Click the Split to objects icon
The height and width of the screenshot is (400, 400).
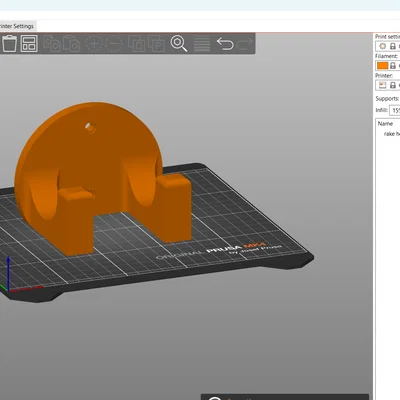(x=137, y=44)
